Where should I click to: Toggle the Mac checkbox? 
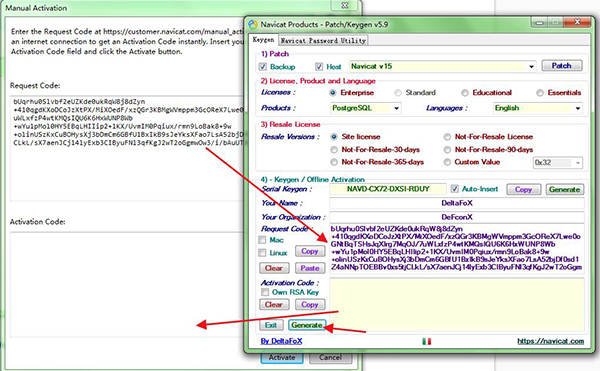(x=262, y=240)
